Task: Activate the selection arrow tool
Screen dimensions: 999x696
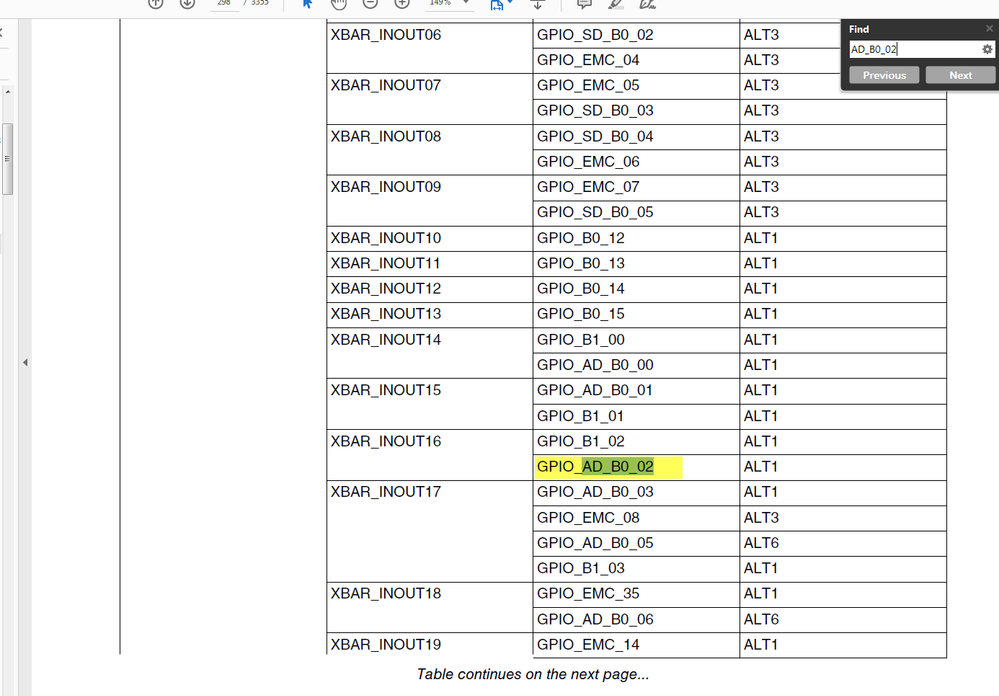Action: pos(308,3)
